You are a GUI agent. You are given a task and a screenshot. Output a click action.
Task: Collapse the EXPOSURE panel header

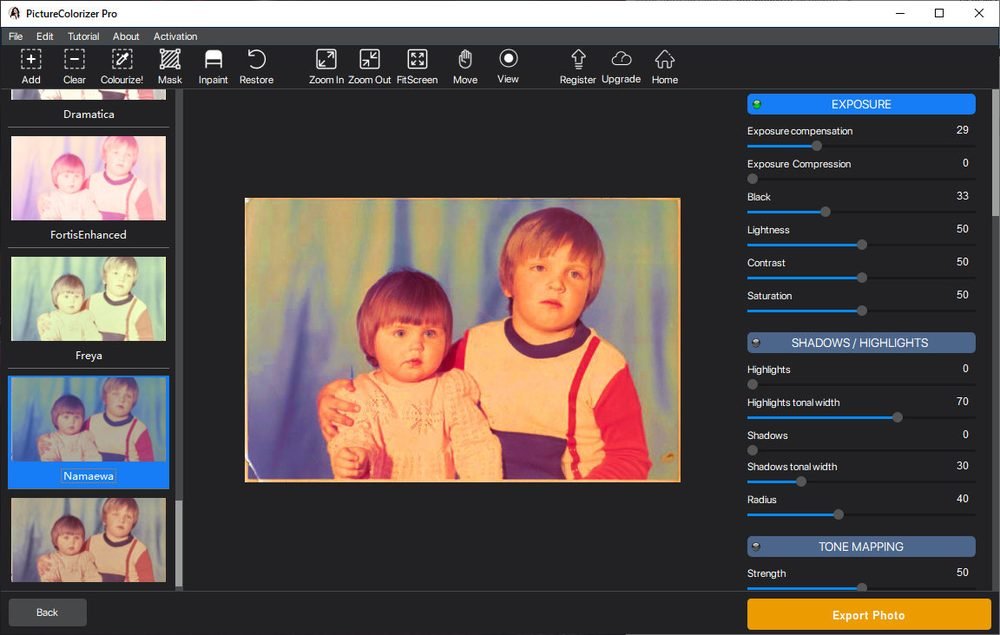861,104
